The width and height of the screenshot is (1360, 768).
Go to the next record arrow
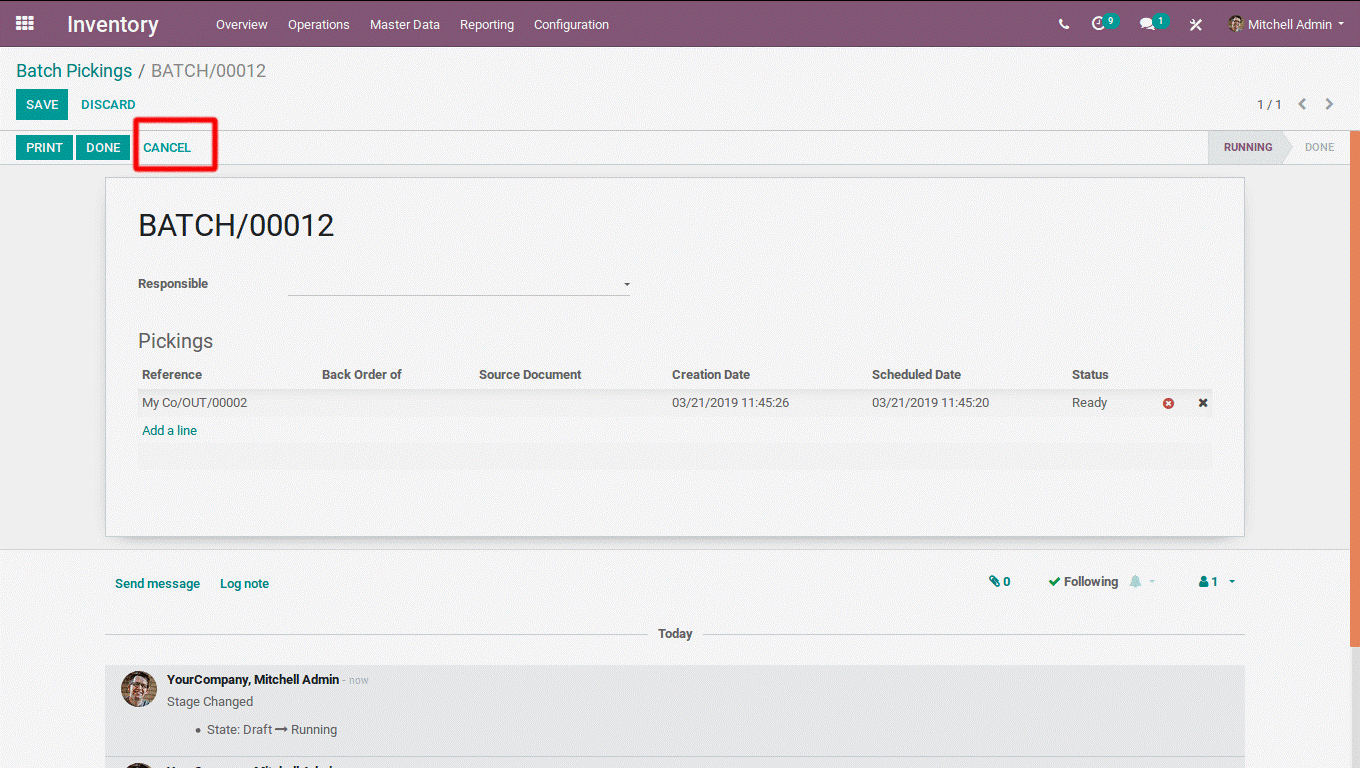click(x=1329, y=104)
